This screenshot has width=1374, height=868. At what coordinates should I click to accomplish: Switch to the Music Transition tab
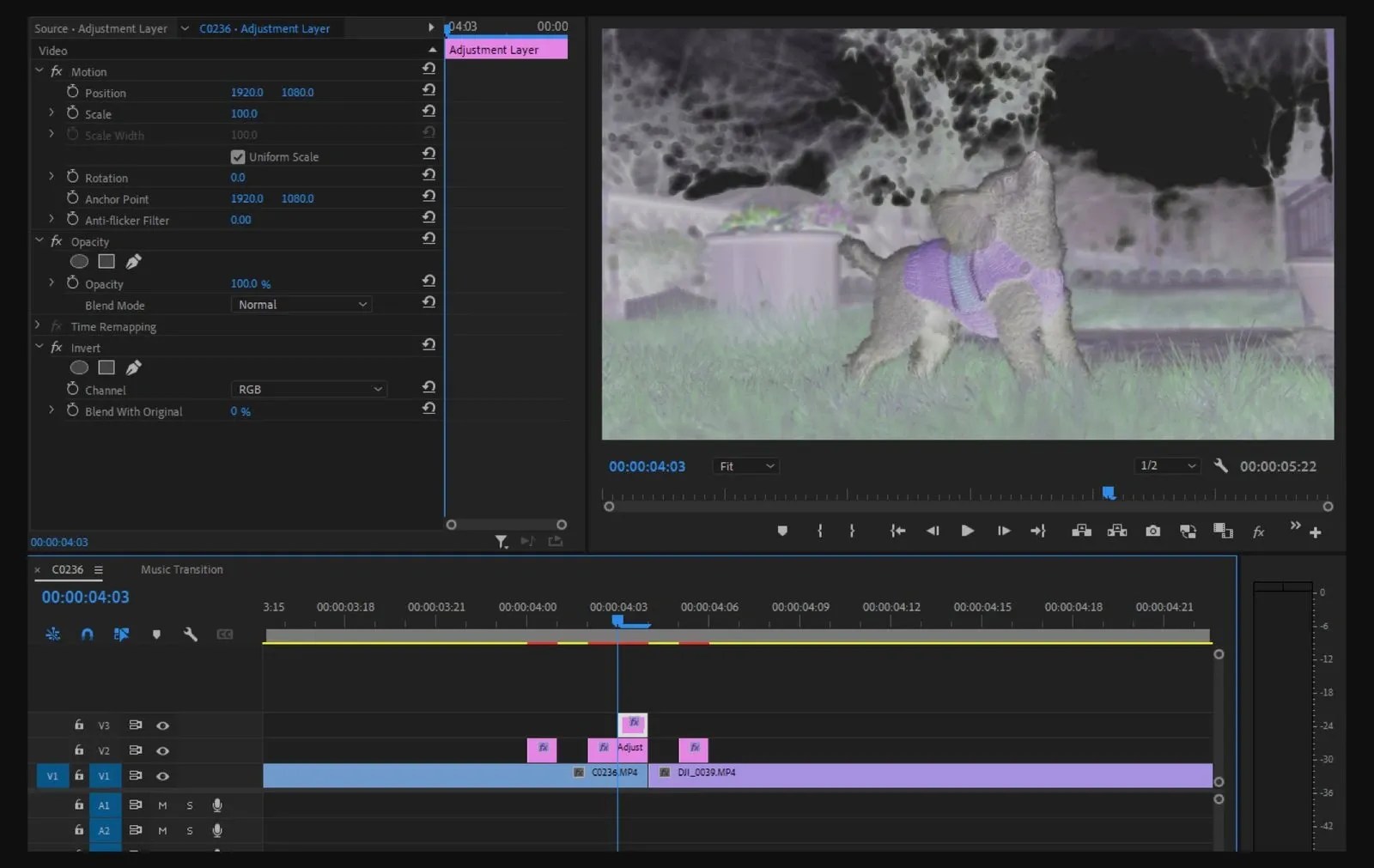pos(181,569)
